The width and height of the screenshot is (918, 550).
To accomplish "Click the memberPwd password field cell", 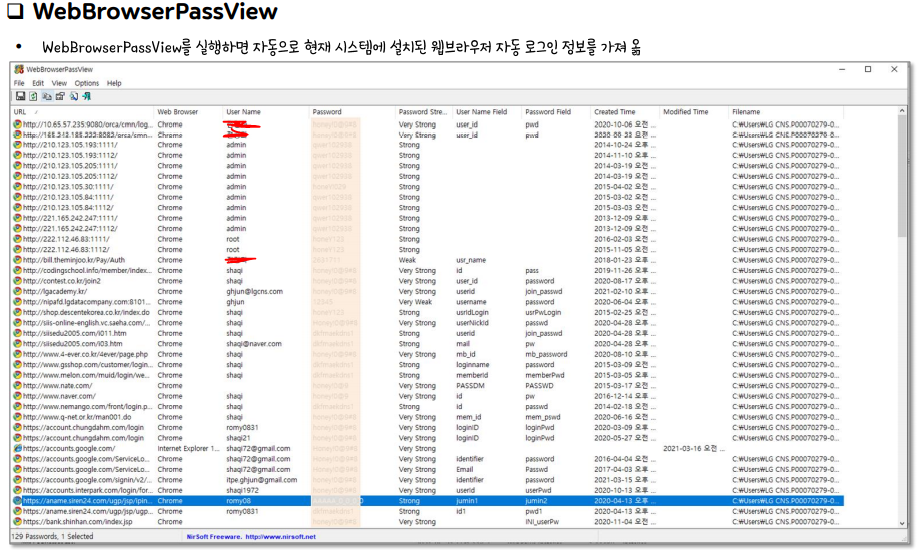I will click(545, 375).
